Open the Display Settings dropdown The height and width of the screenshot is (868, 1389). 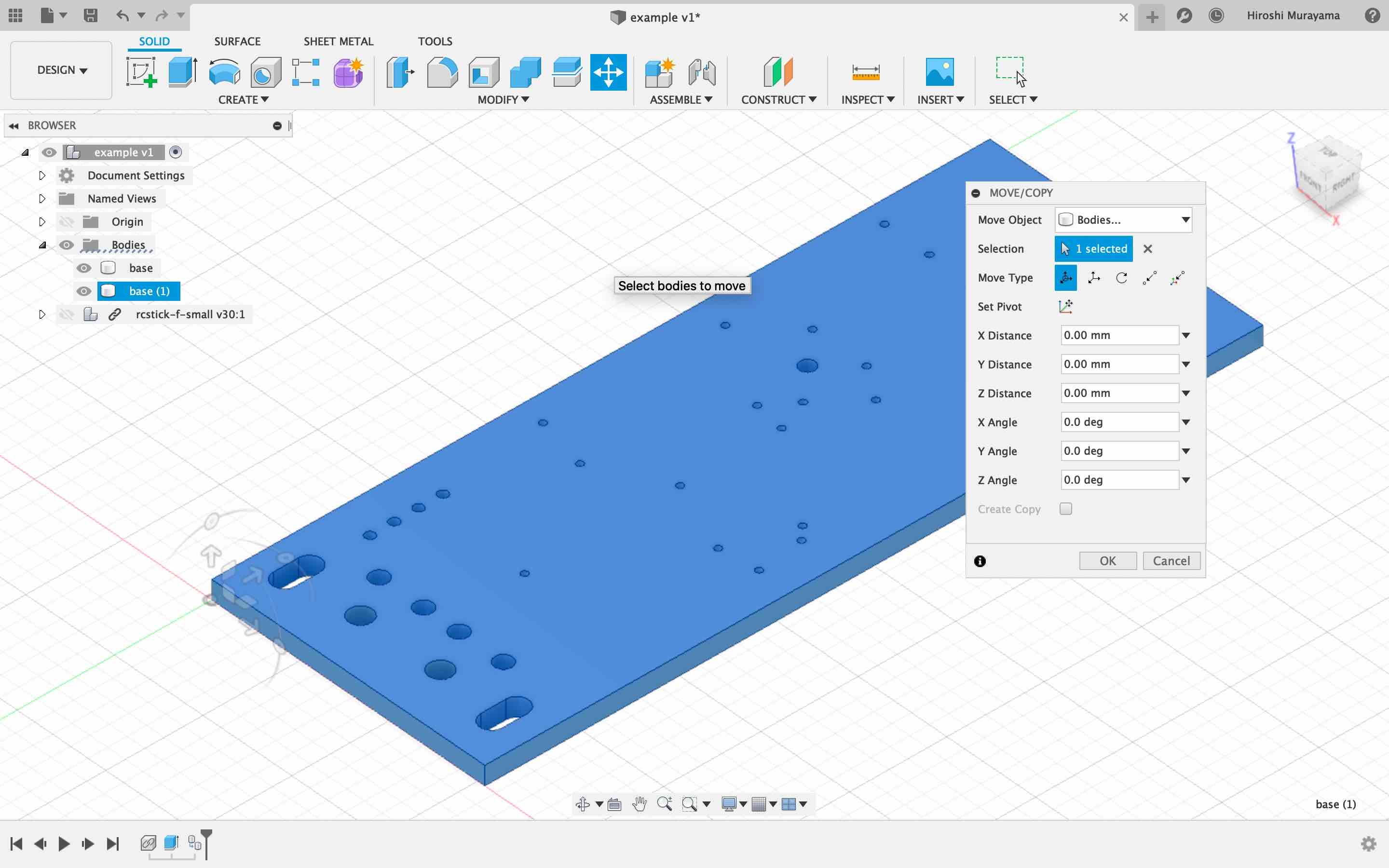734,804
